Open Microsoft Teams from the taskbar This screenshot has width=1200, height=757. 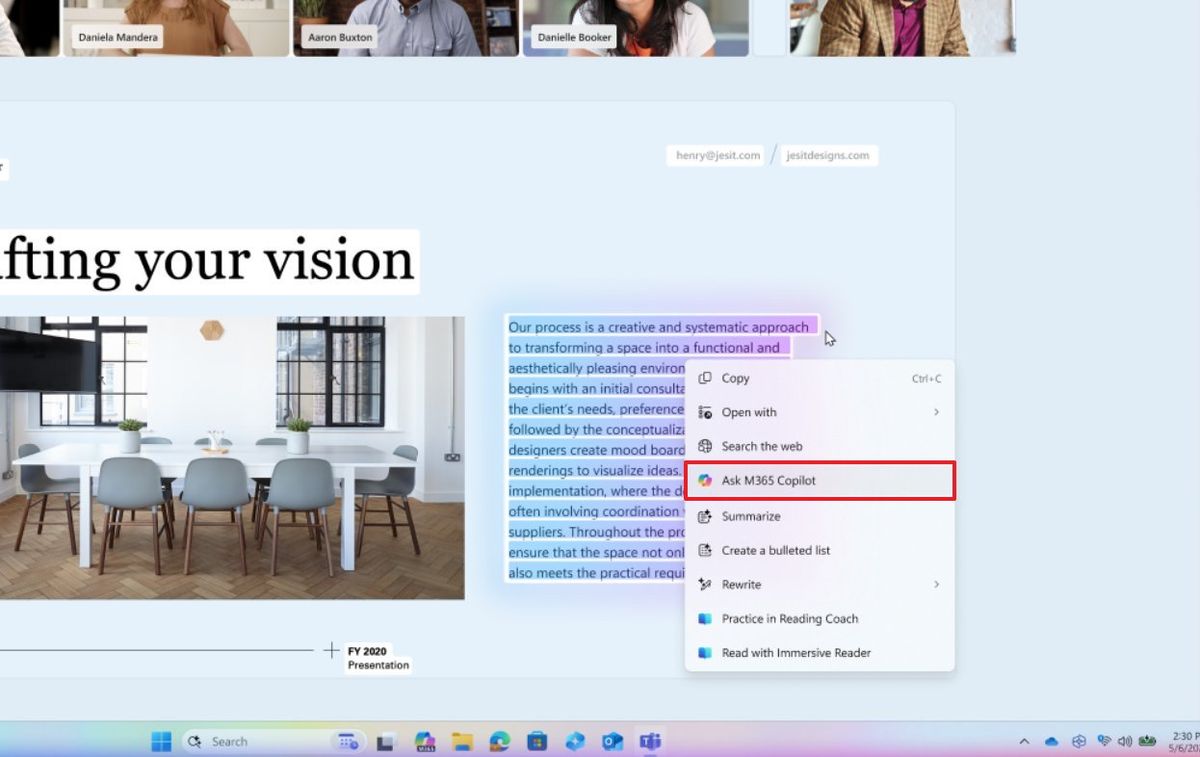[x=650, y=741]
